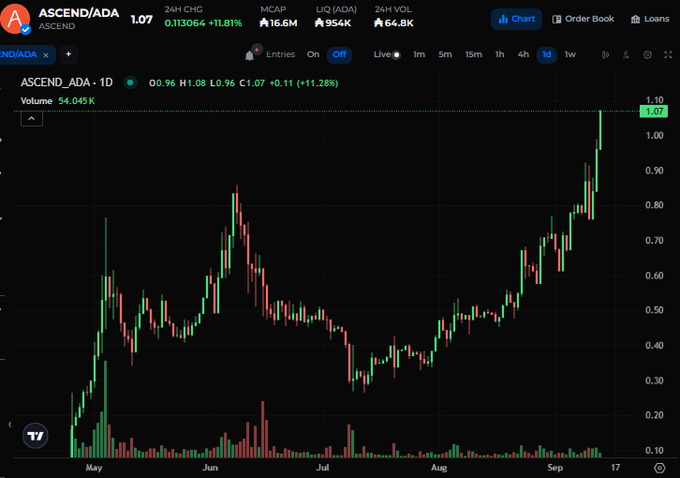Screen dimensions: 680x478
Task: Open chart type candles icon
Action: click(x=605, y=55)
